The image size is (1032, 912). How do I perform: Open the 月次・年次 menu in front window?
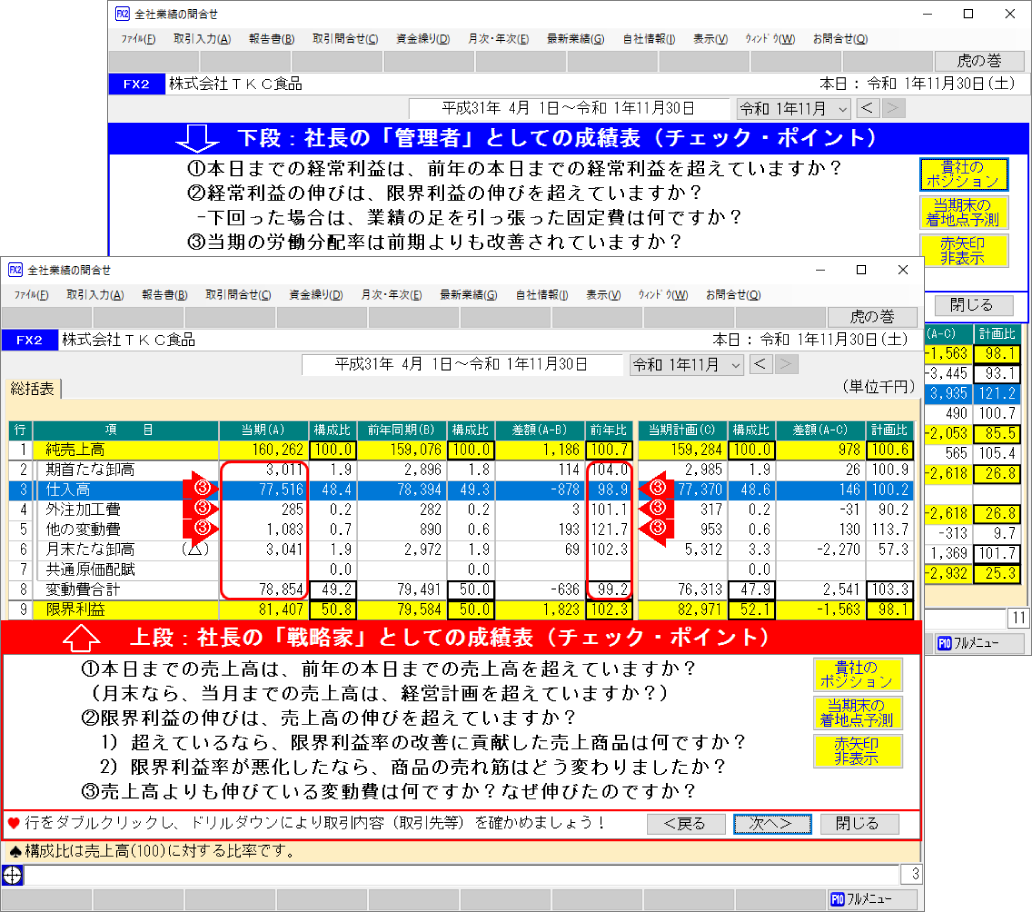(391, 295)
